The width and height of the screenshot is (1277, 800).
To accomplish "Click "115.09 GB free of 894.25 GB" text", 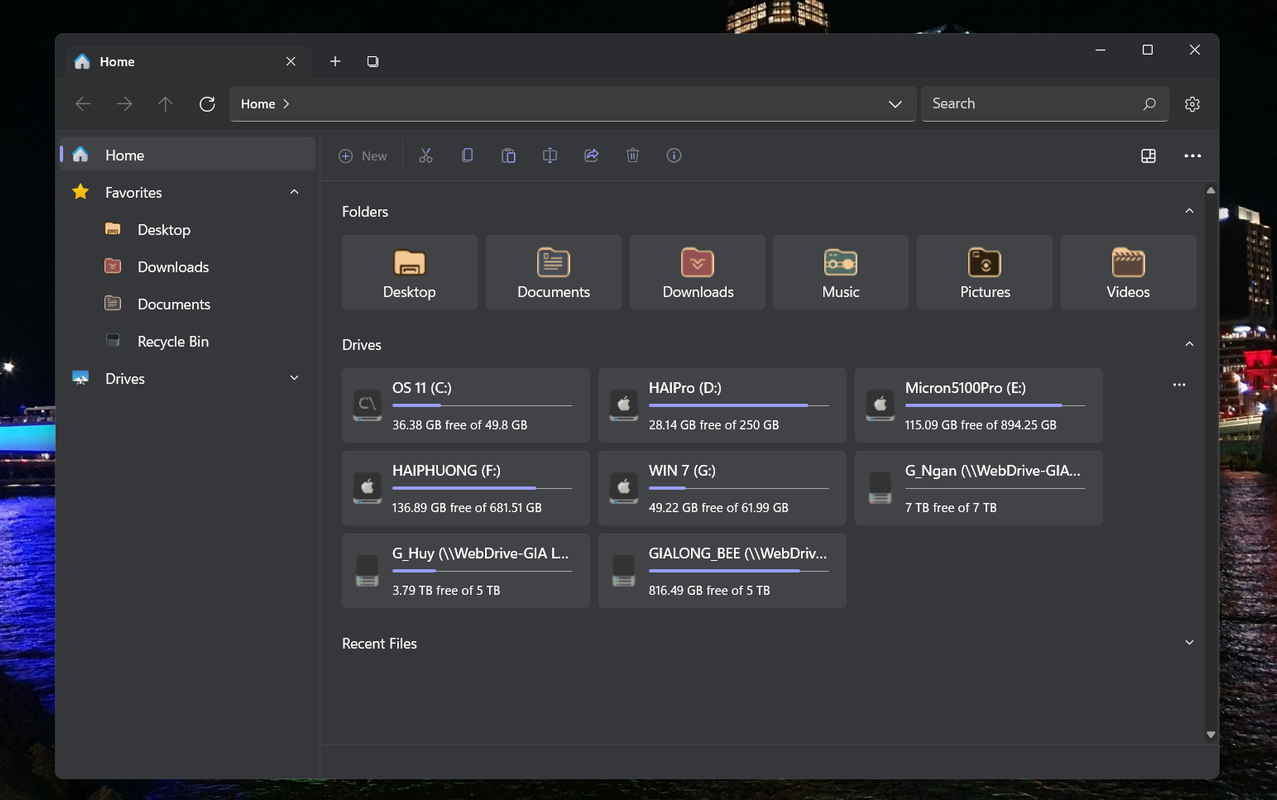I will pyautogui.click(x=981, y=425).
